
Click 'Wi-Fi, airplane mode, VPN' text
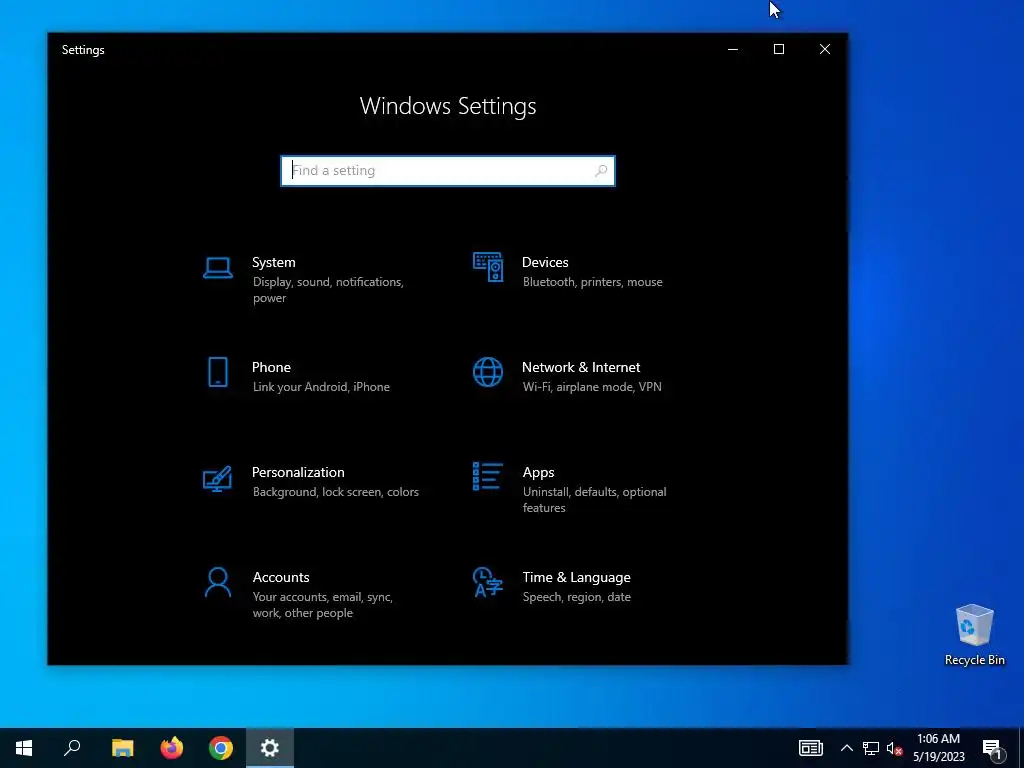click(x=592, y=387)
